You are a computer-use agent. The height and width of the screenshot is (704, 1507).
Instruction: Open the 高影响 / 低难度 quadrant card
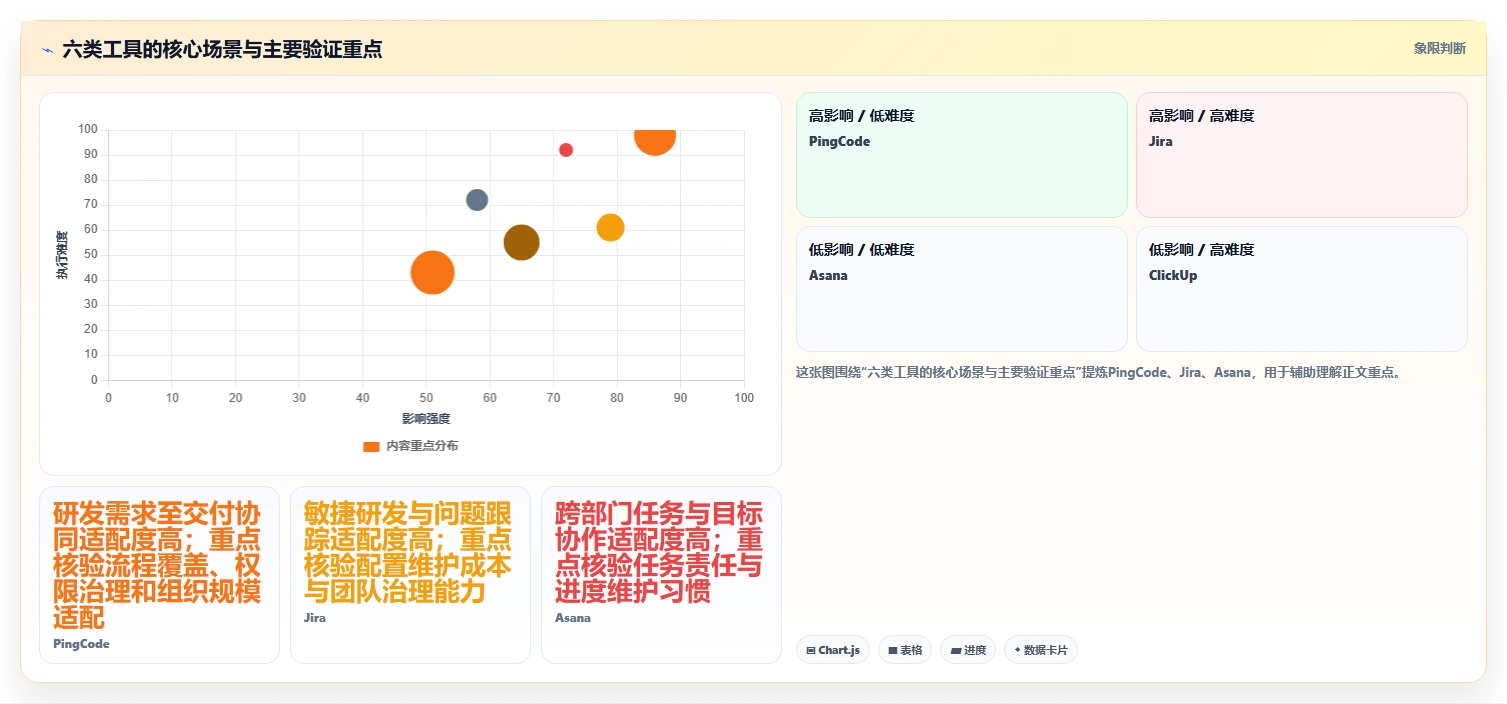click(x=961, y=155)
